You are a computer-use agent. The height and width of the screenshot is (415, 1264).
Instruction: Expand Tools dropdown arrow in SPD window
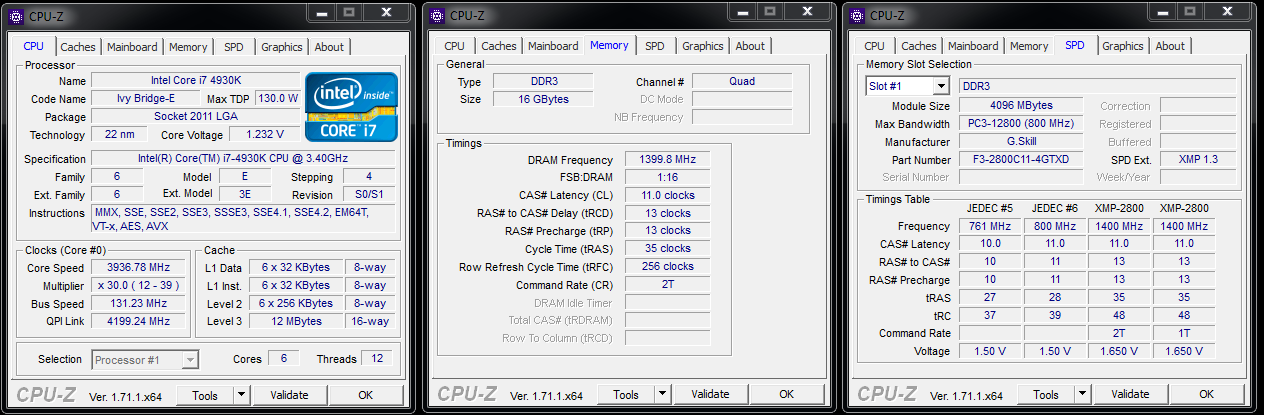(1080, 394)
